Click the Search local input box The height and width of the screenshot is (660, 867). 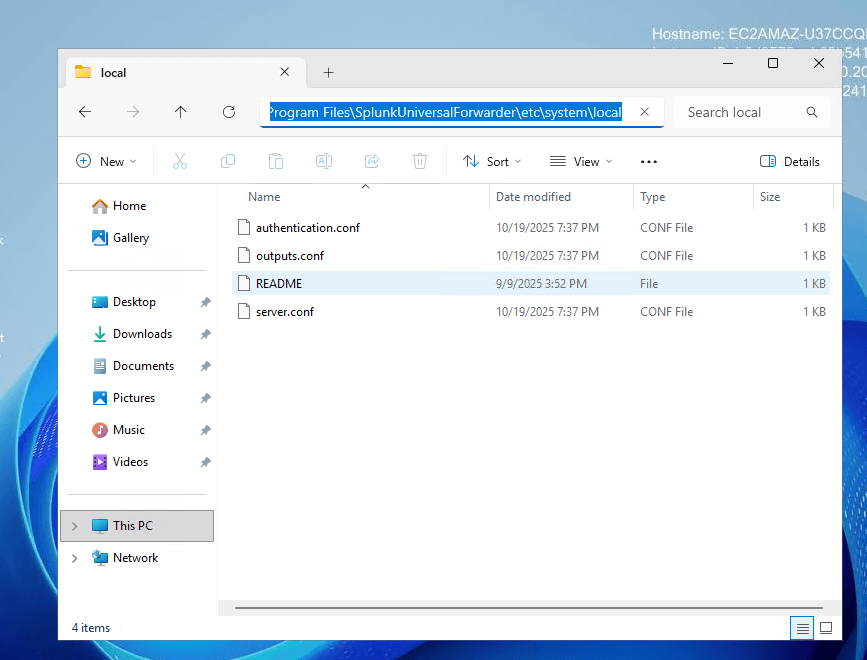[740, 112]
